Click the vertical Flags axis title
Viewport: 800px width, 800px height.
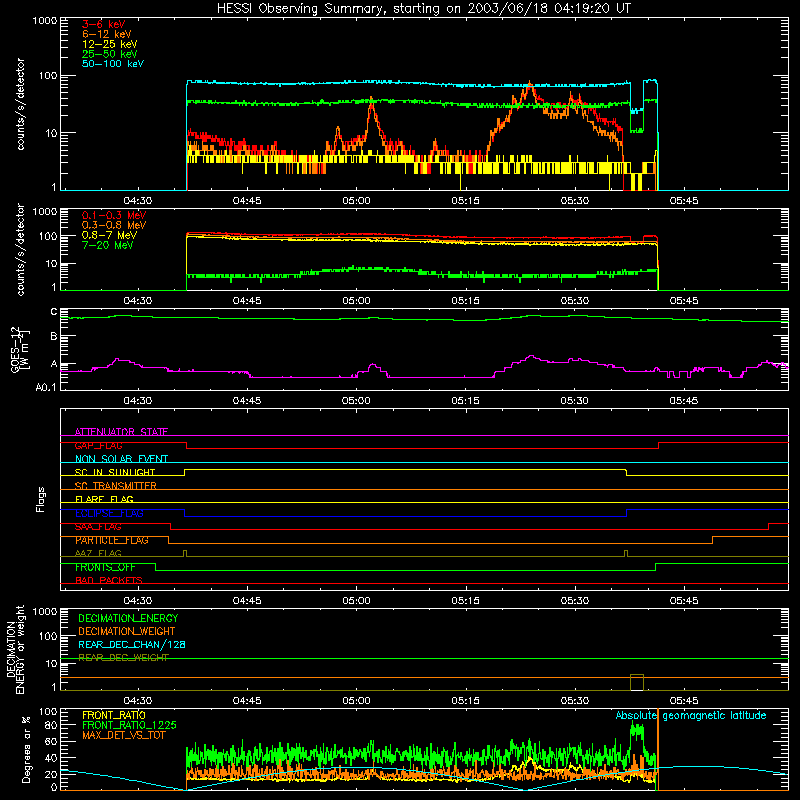pos(41,499)
